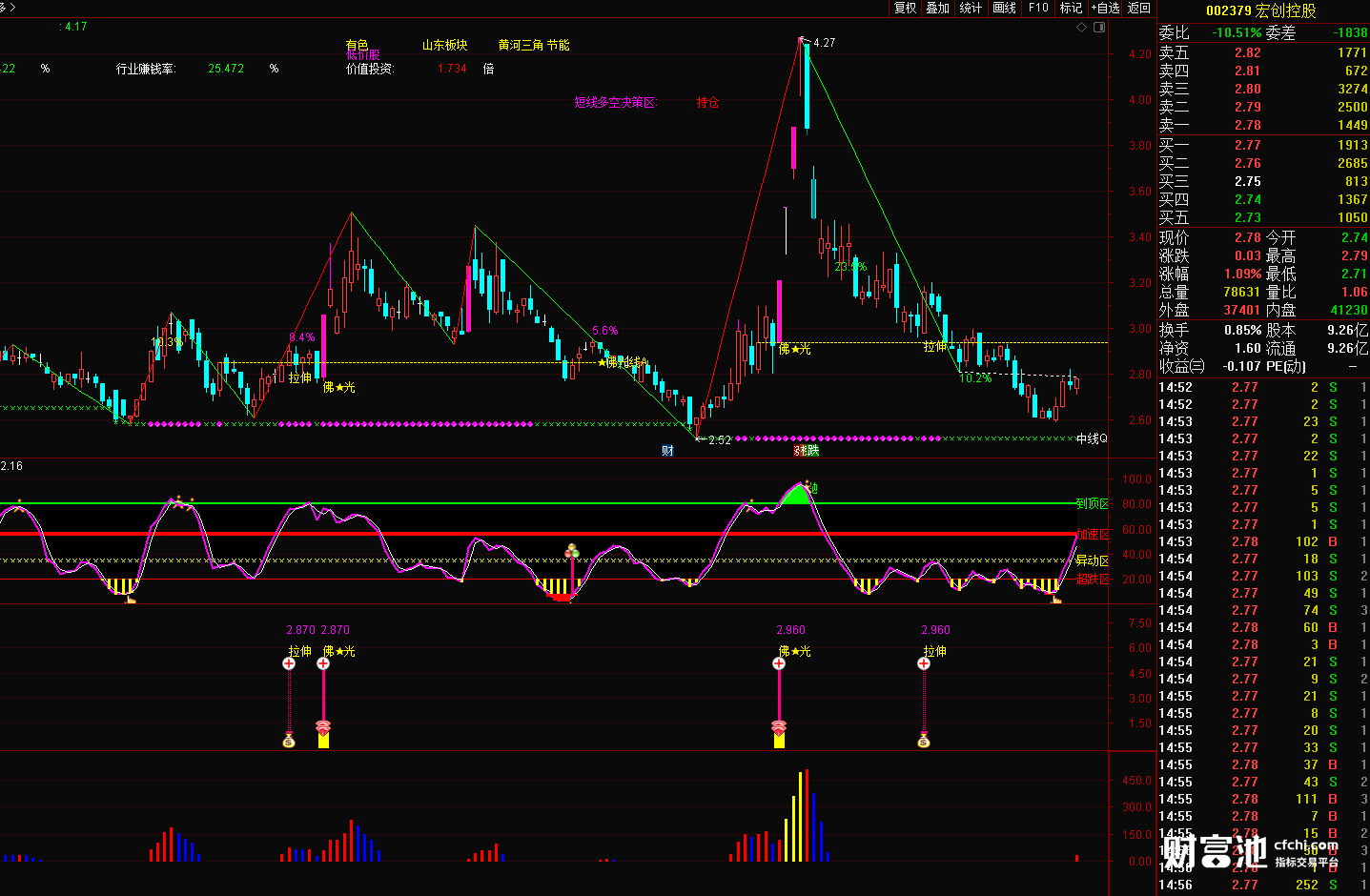Click the money bag icon below first 拉伸 signal
The width and height of the screenshot is (1370, 896).
pyautogui.click(x=289, y=740)
